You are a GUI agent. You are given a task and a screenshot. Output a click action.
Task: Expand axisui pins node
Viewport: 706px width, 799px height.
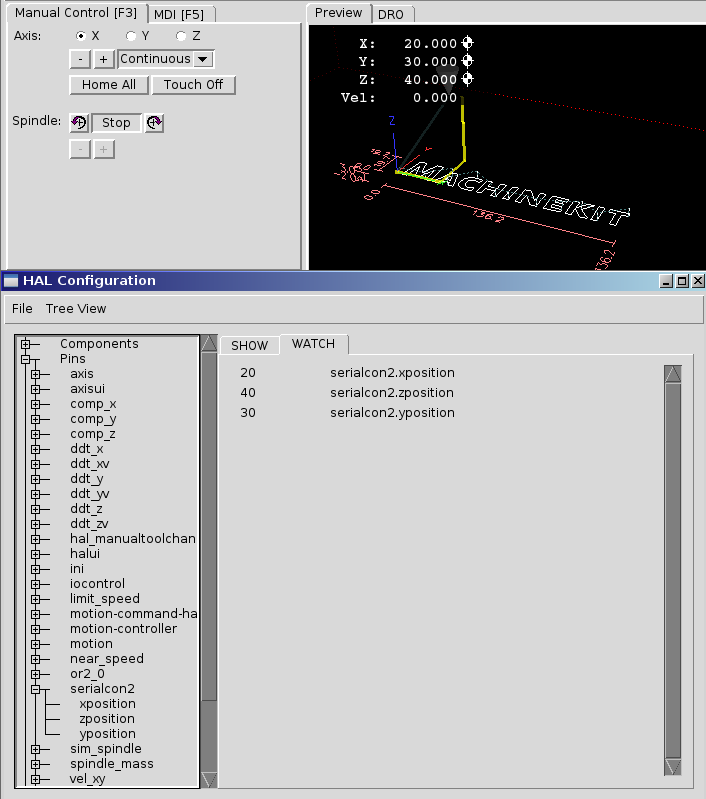(35, 389)
